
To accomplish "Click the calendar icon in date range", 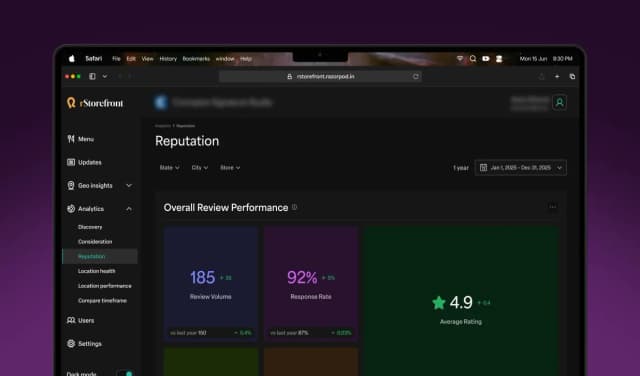I will pyautogui.click(x=483, y=168).
